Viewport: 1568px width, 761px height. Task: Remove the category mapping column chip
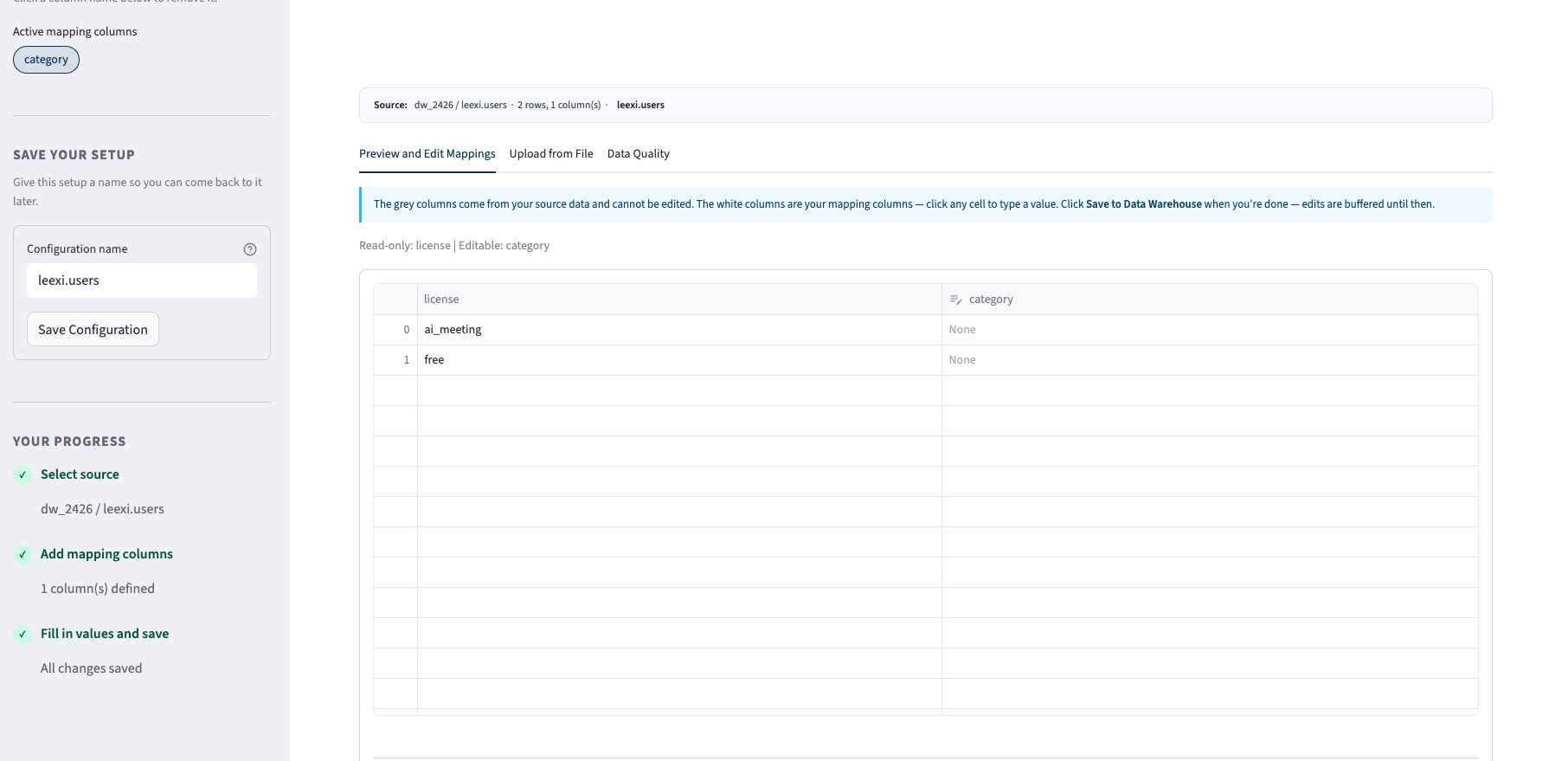click(x=46, y=60)
